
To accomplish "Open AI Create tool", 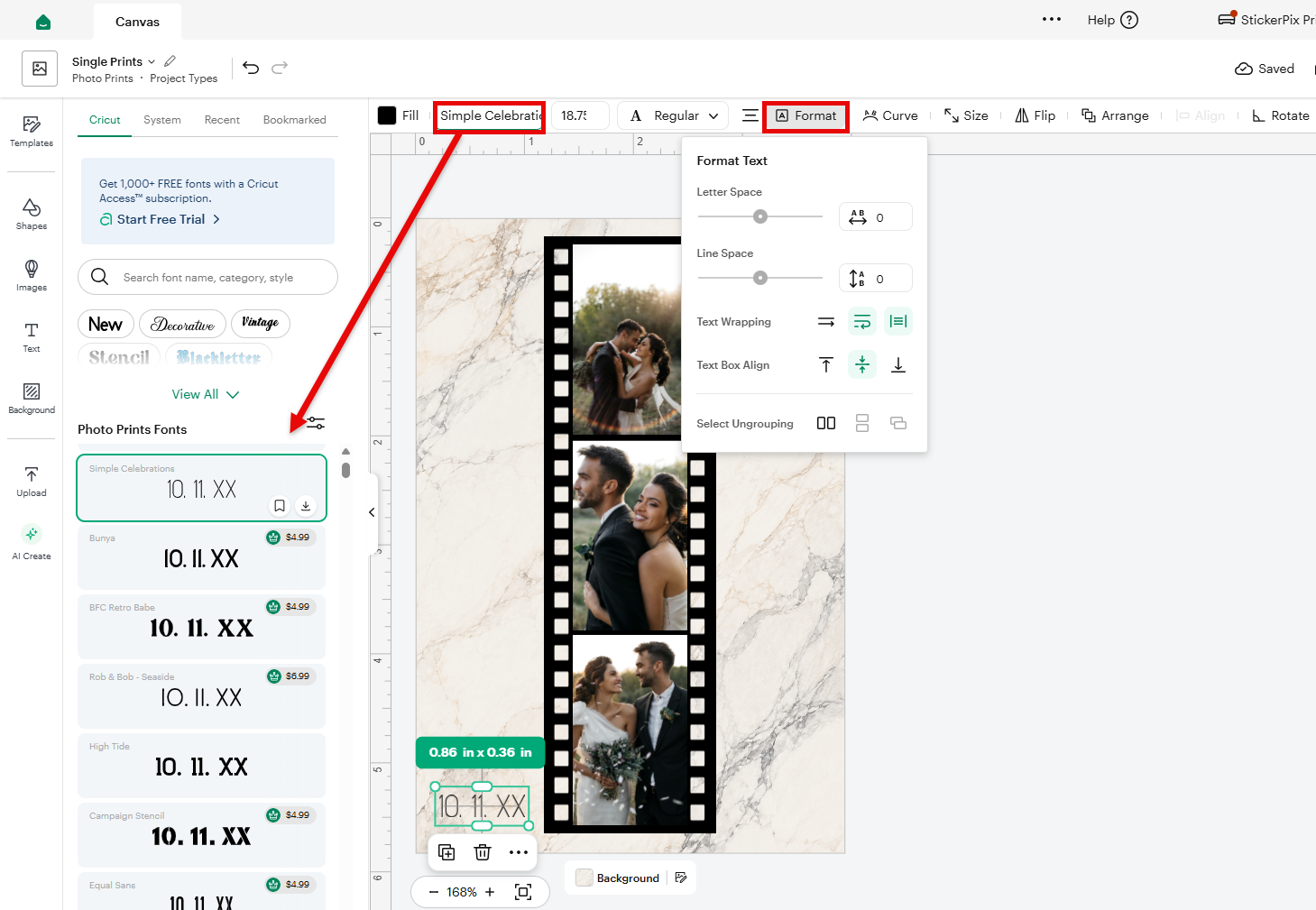I will pos(32,543).
